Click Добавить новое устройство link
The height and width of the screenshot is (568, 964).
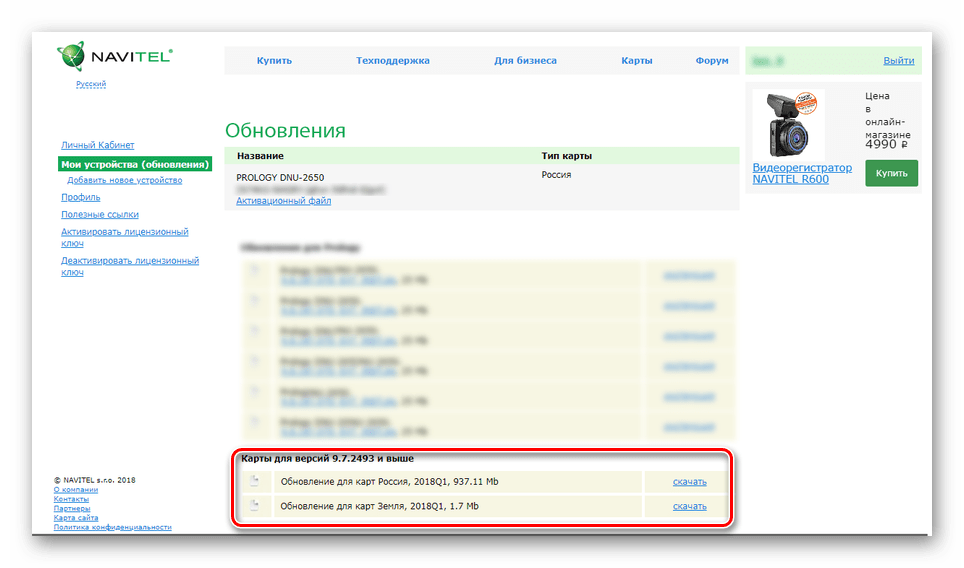pos(124,180)
